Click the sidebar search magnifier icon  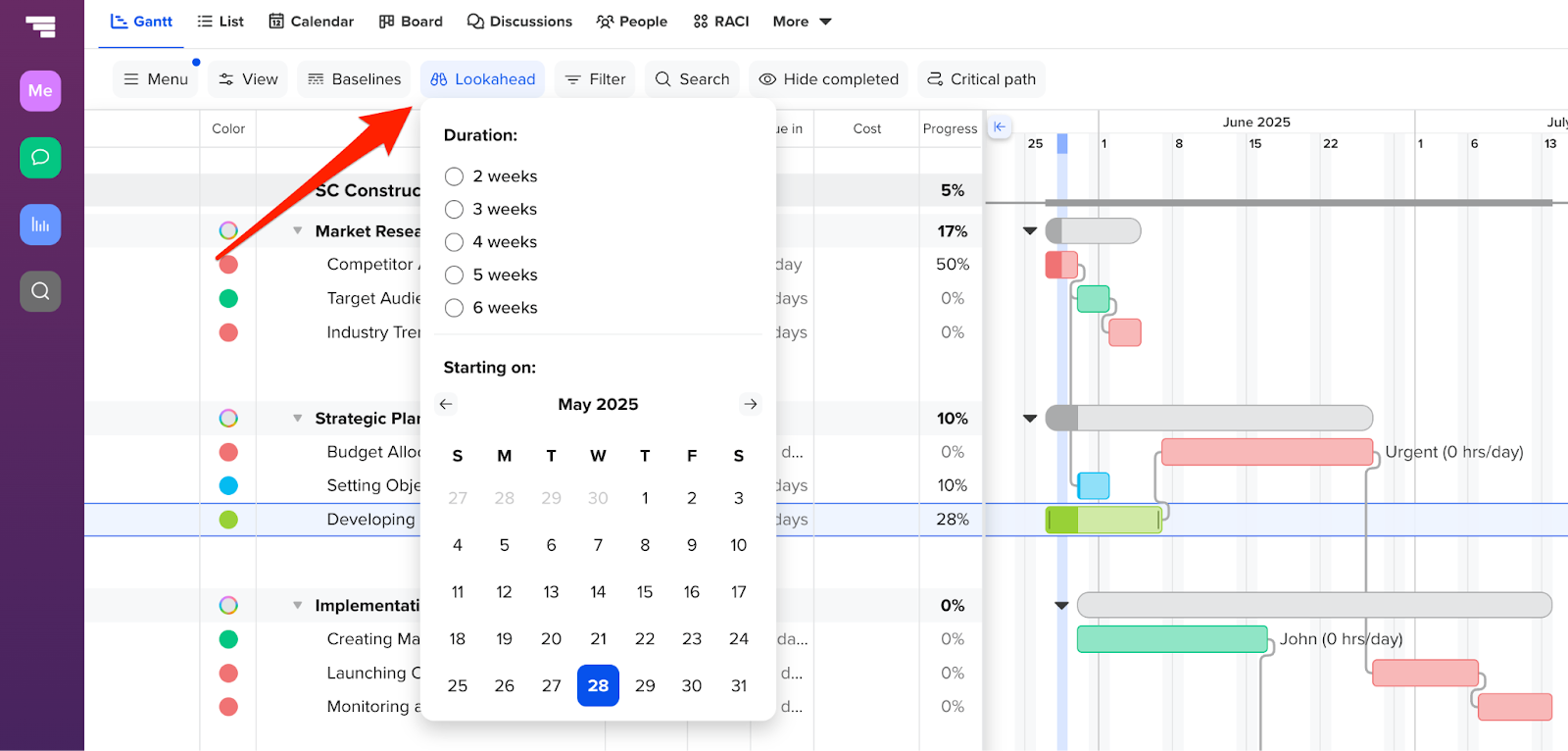pyautogui.click(x=40, y=291)
